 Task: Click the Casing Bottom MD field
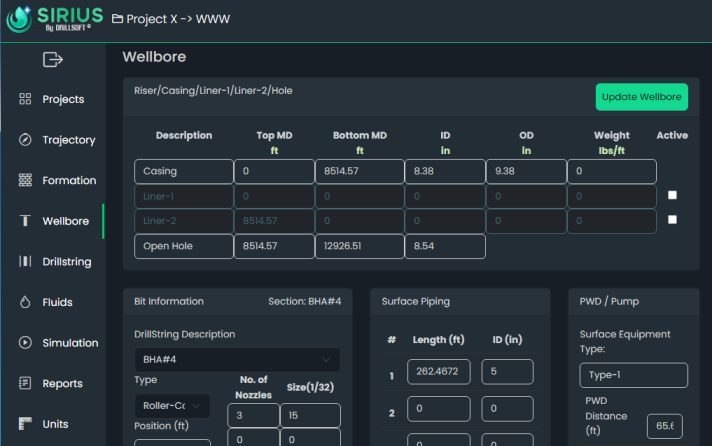pyautogui.click(x=359, y=172)
